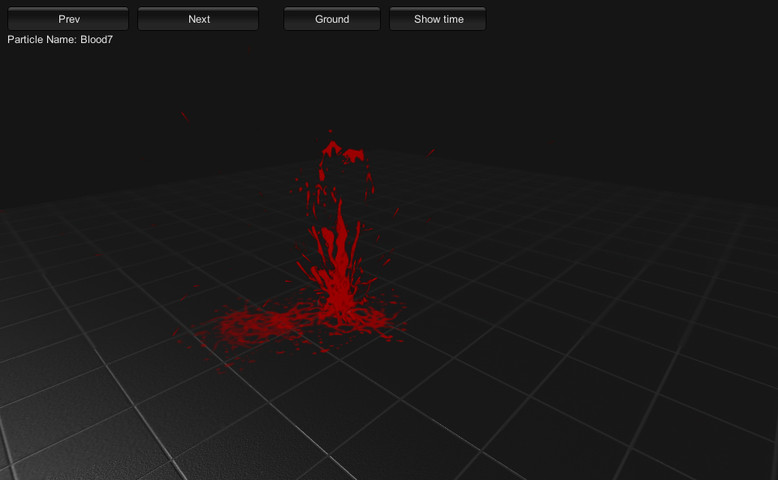Click the red droplet streak right of spout top
The height and width of the screenshot is (480, 778).
430,152
